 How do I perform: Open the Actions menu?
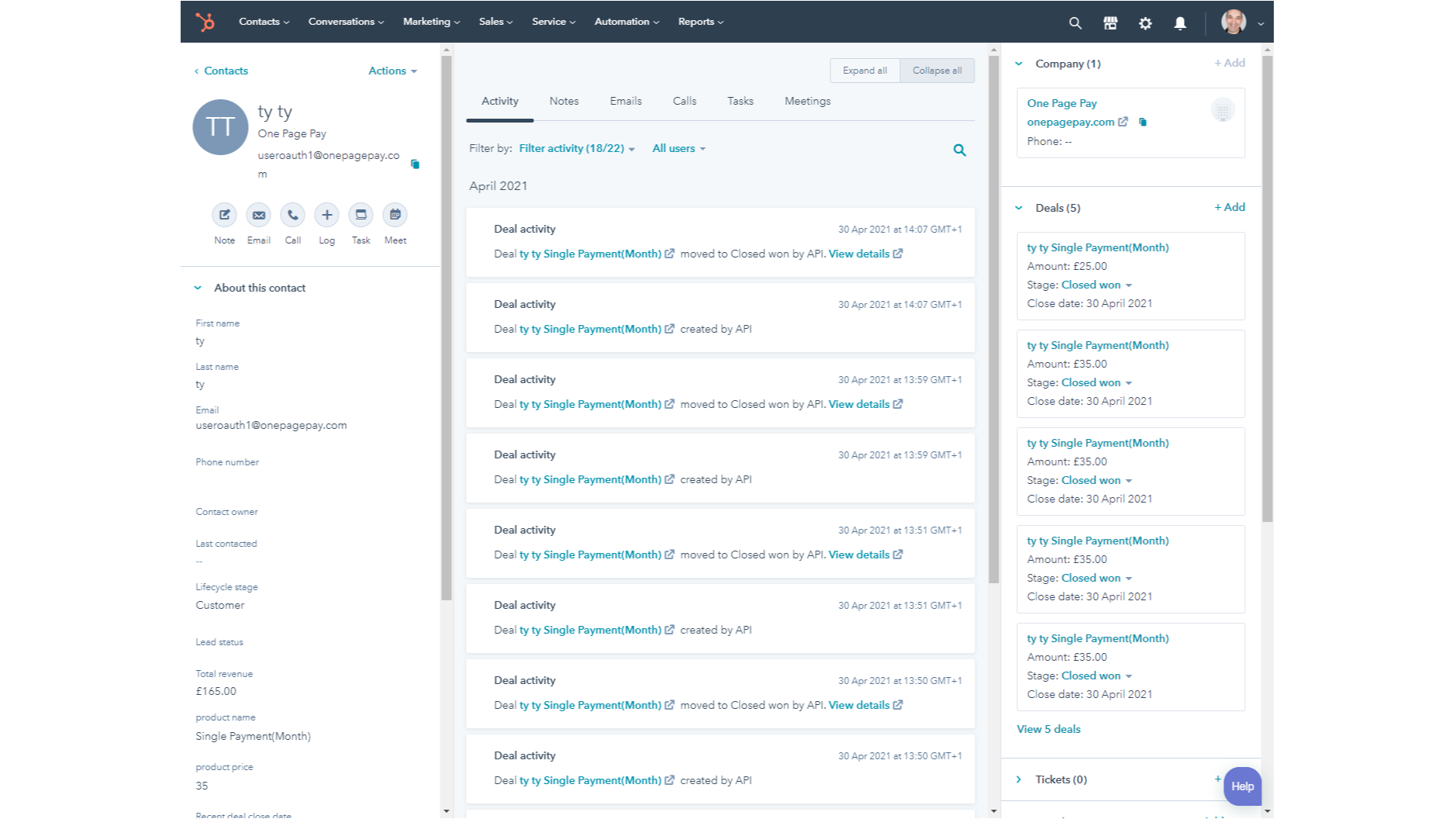pyautogui.click(x=392, y=71)
